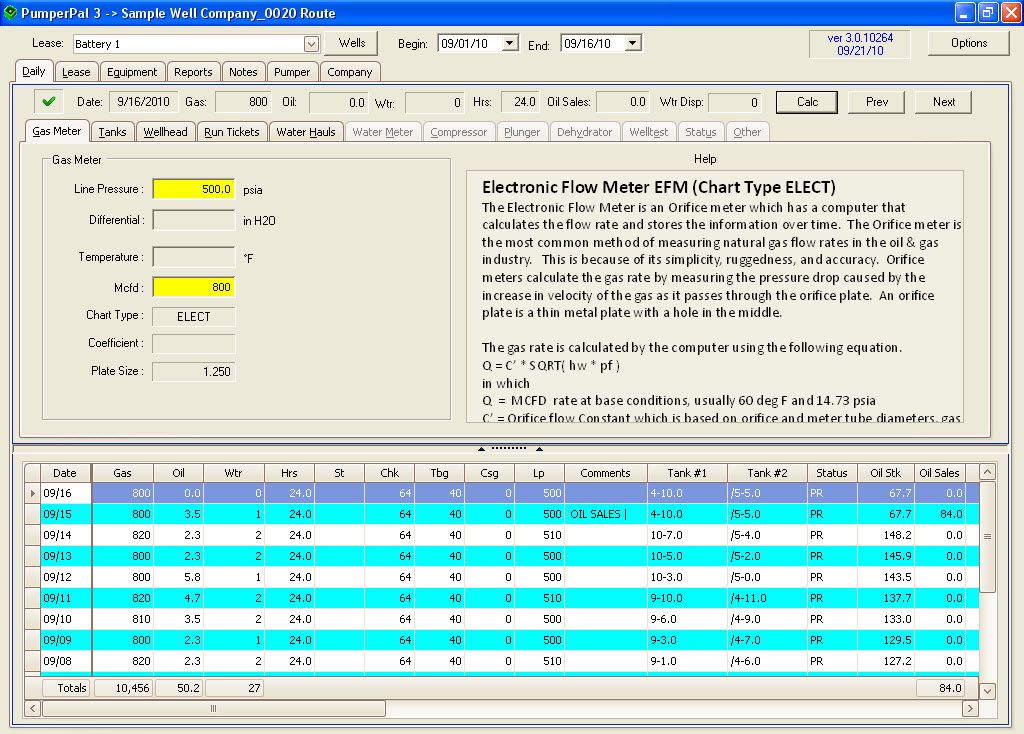Click the green checkmark icon beside Date
1024x734 pixels.
click(47, 101)
